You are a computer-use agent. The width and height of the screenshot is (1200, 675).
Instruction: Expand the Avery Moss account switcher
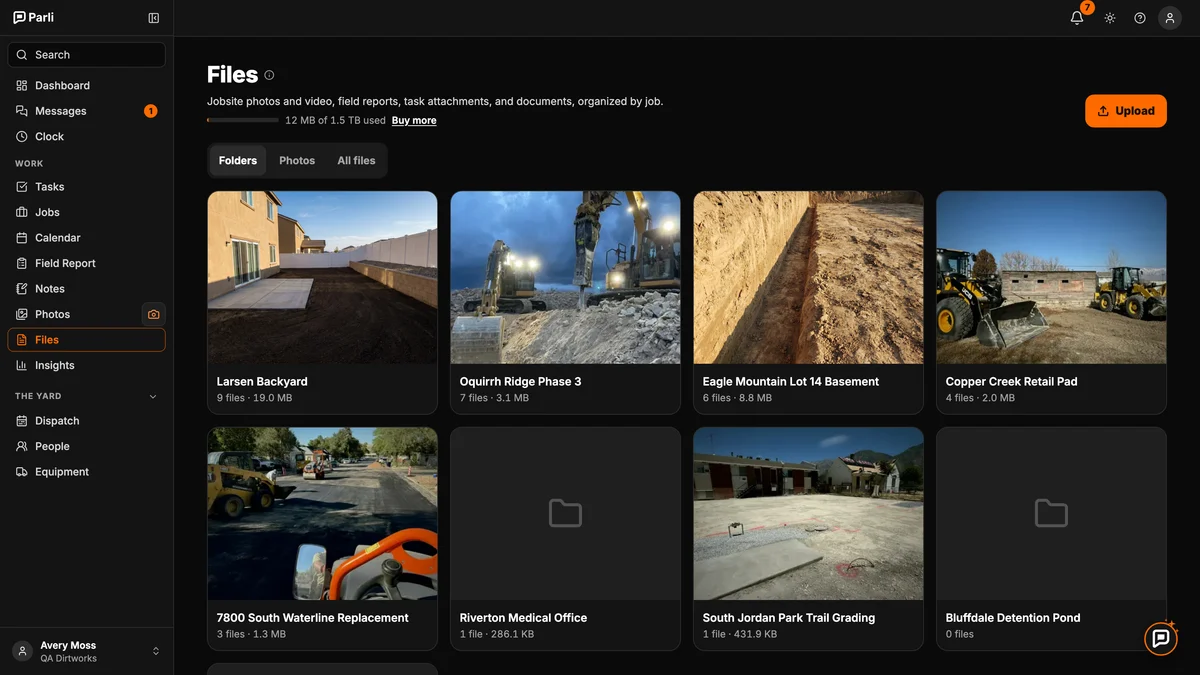[86, 651]
